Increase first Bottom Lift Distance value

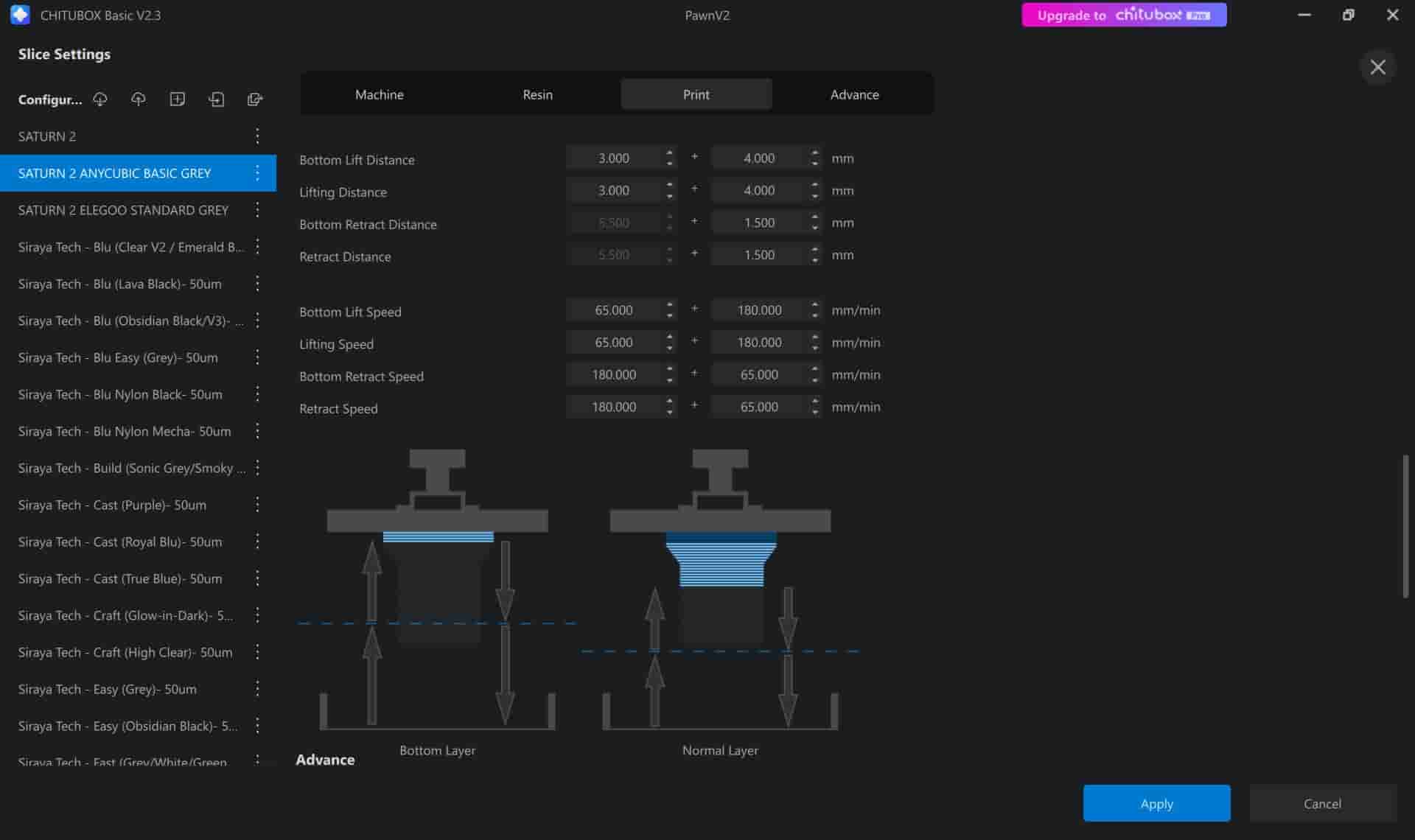pyautogui.click(x=669, y=153)
